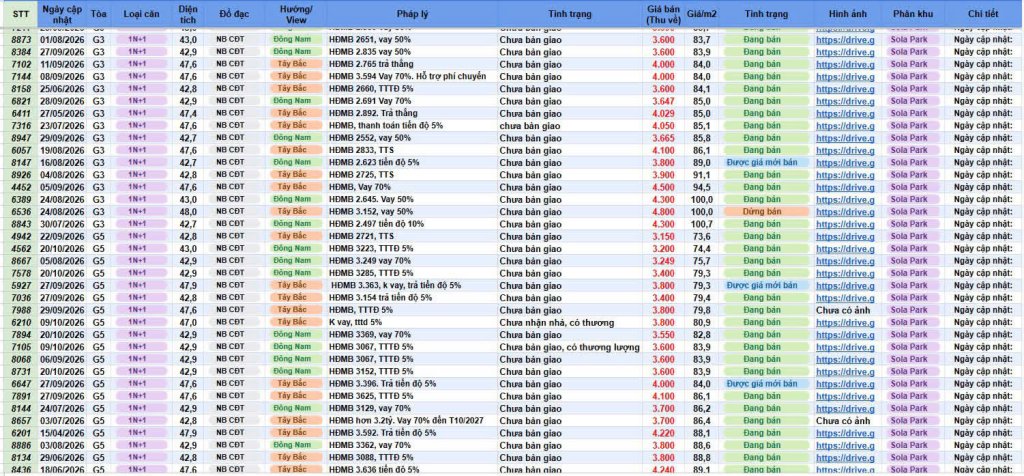Select the 4.800 price cell in row 6536

[x=663, y=212]
